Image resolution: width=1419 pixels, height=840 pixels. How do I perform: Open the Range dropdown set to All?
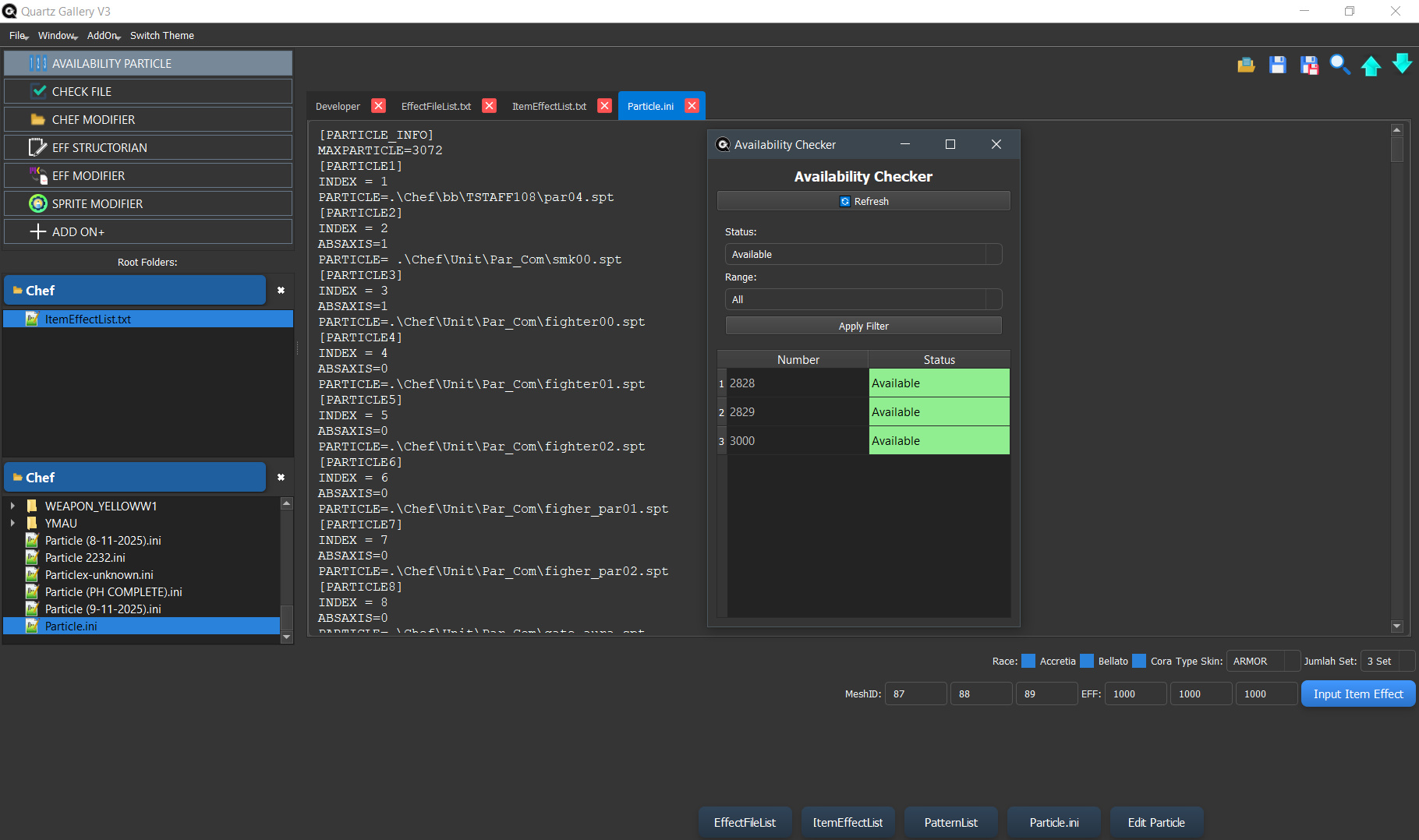tap(862, 299)
